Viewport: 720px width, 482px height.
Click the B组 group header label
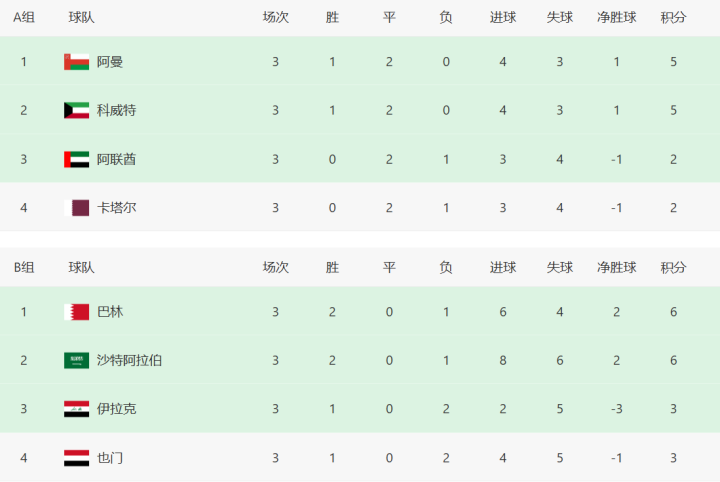coord(24,268)
